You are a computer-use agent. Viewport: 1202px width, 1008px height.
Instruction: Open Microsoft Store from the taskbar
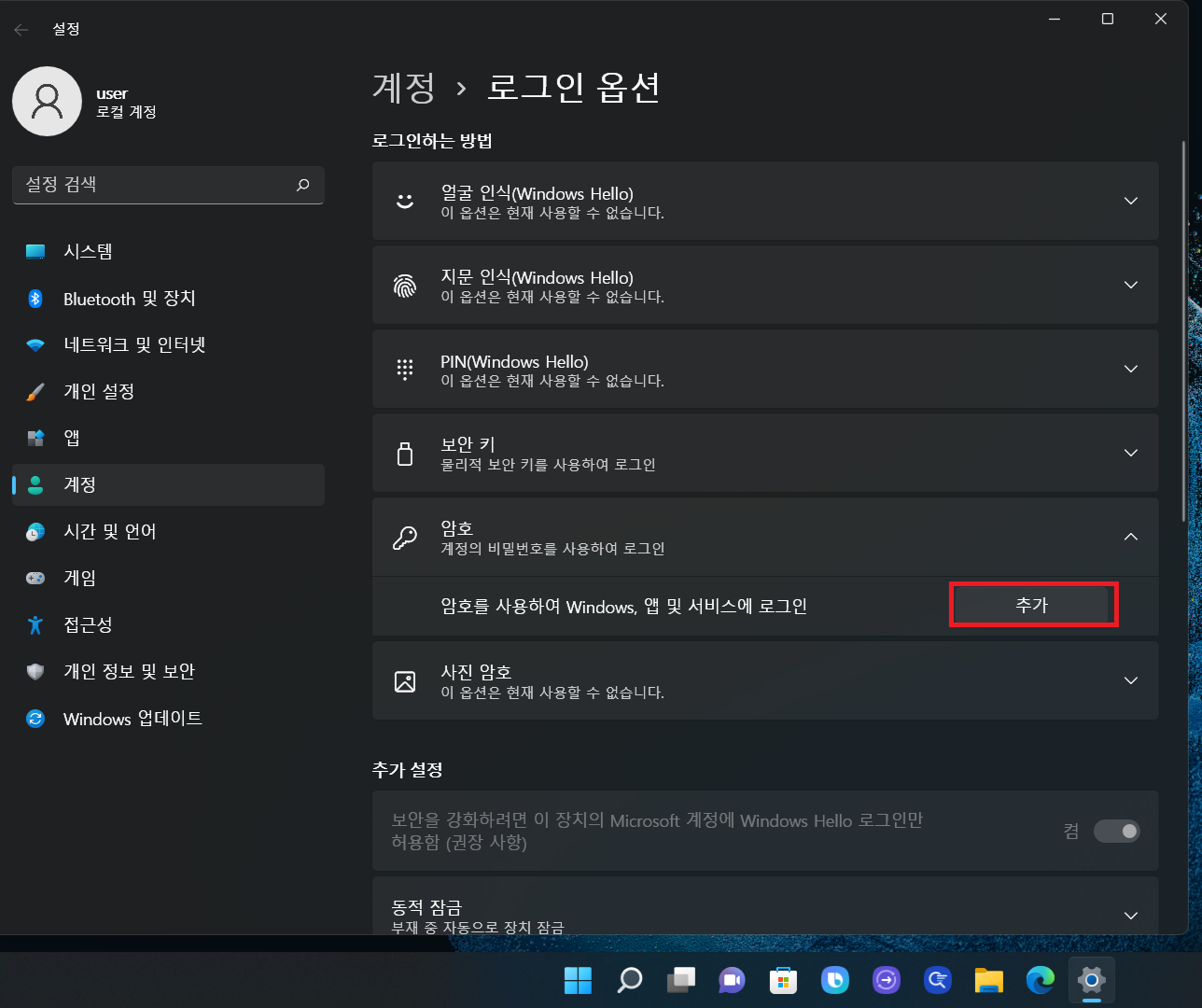[x=784, y=980]
